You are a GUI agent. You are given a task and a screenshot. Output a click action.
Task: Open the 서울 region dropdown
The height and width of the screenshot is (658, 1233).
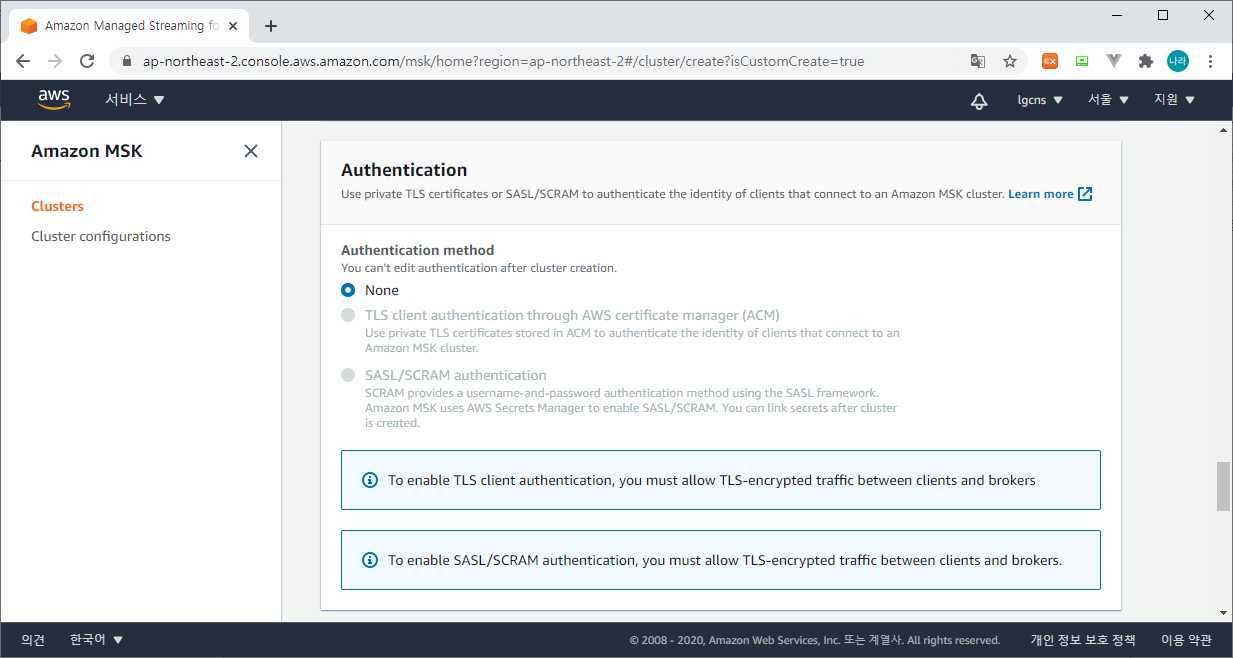click(1109, 100)
